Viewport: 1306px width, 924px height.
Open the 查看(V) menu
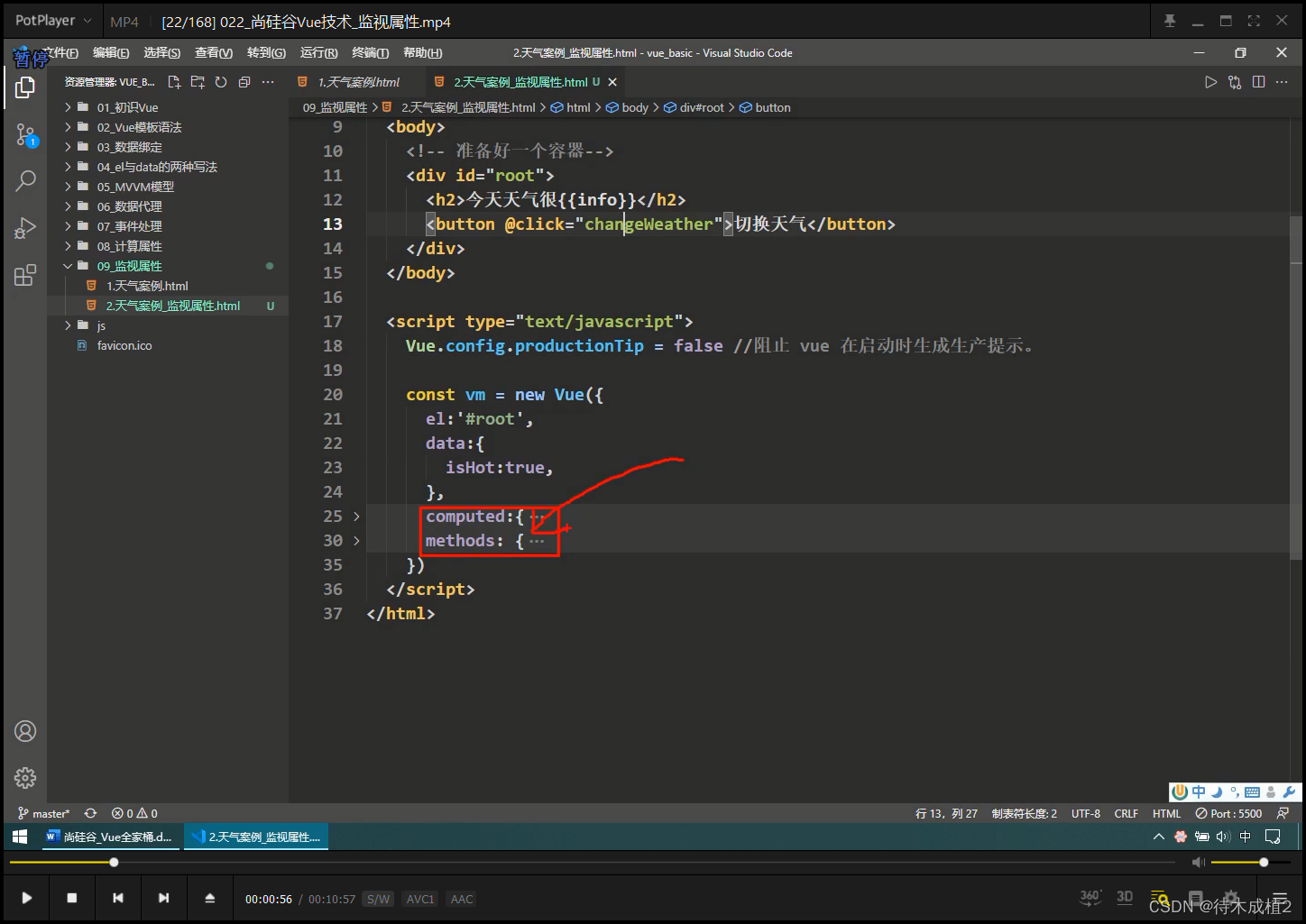(x=214, y=53)
